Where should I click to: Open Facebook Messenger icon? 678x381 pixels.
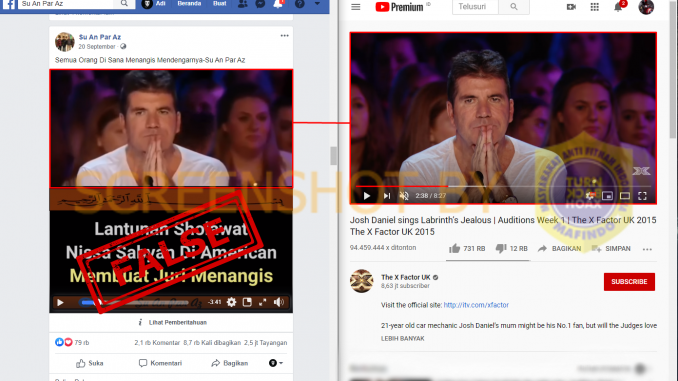click(x=260, y=4)
